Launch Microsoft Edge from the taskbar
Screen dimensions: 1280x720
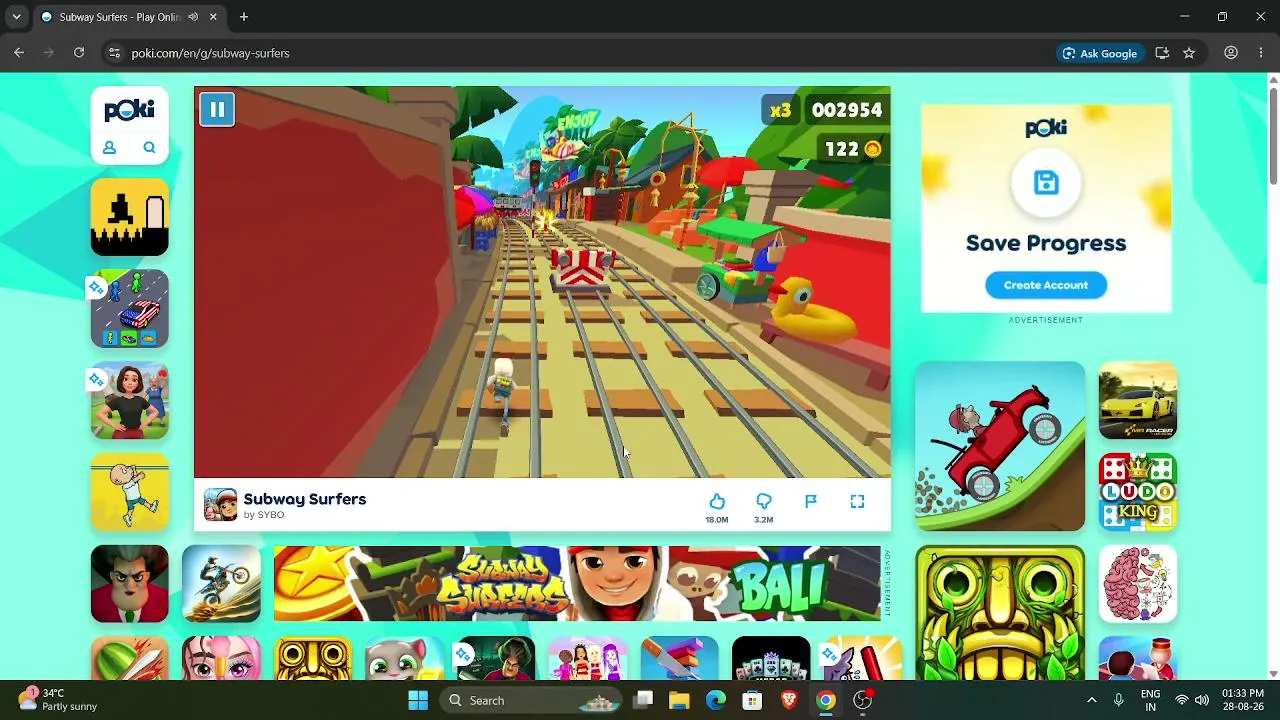(716, 700)
